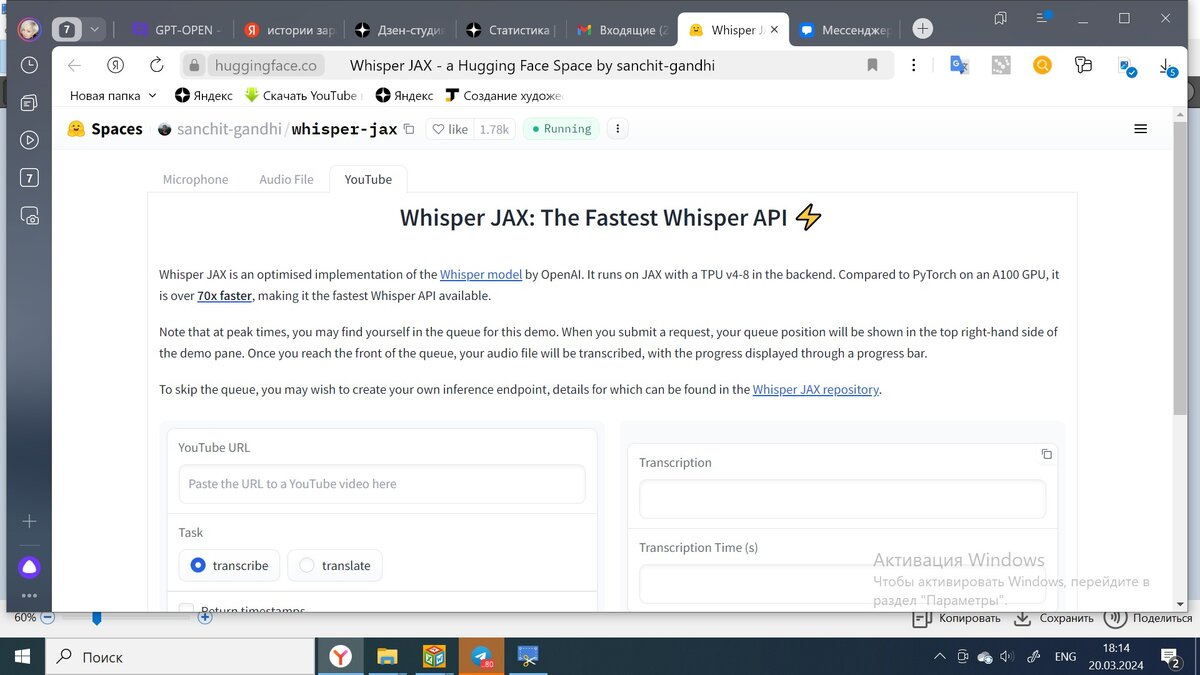Open the browser three-dot menu beside the bookmark

click(914, 65)
